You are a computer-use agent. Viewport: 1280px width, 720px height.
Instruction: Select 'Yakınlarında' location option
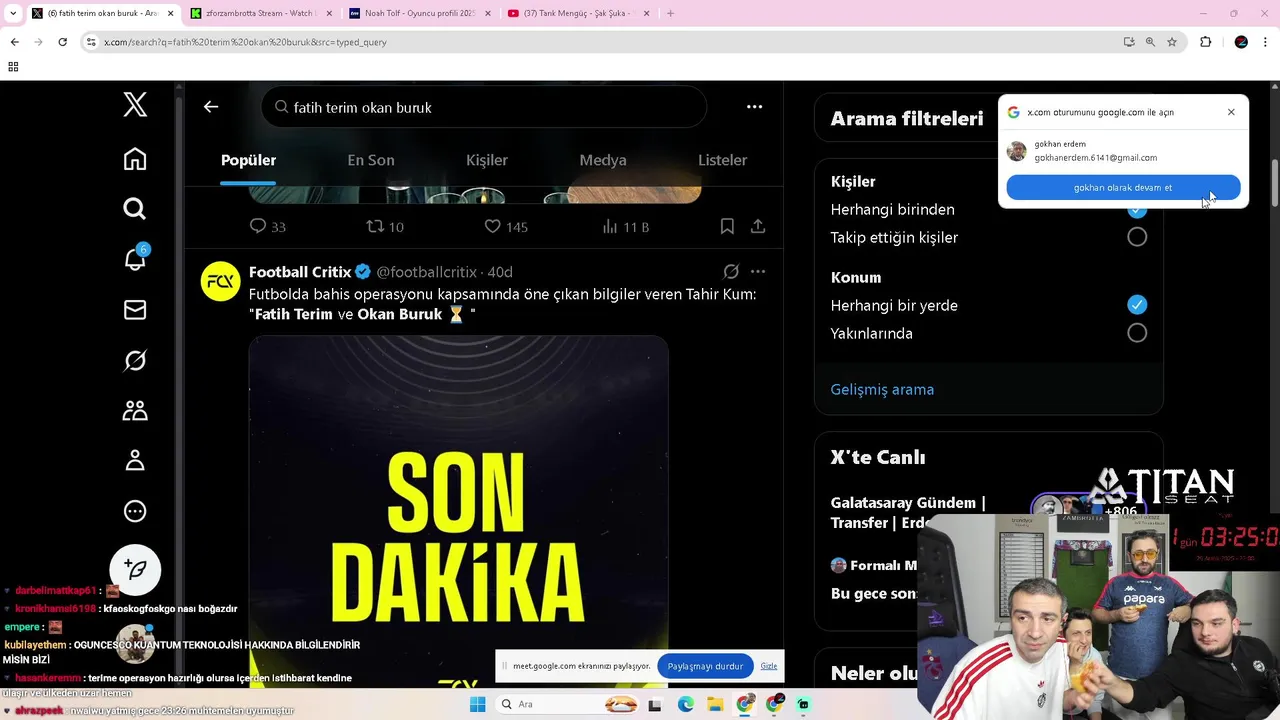point(1137,333)
